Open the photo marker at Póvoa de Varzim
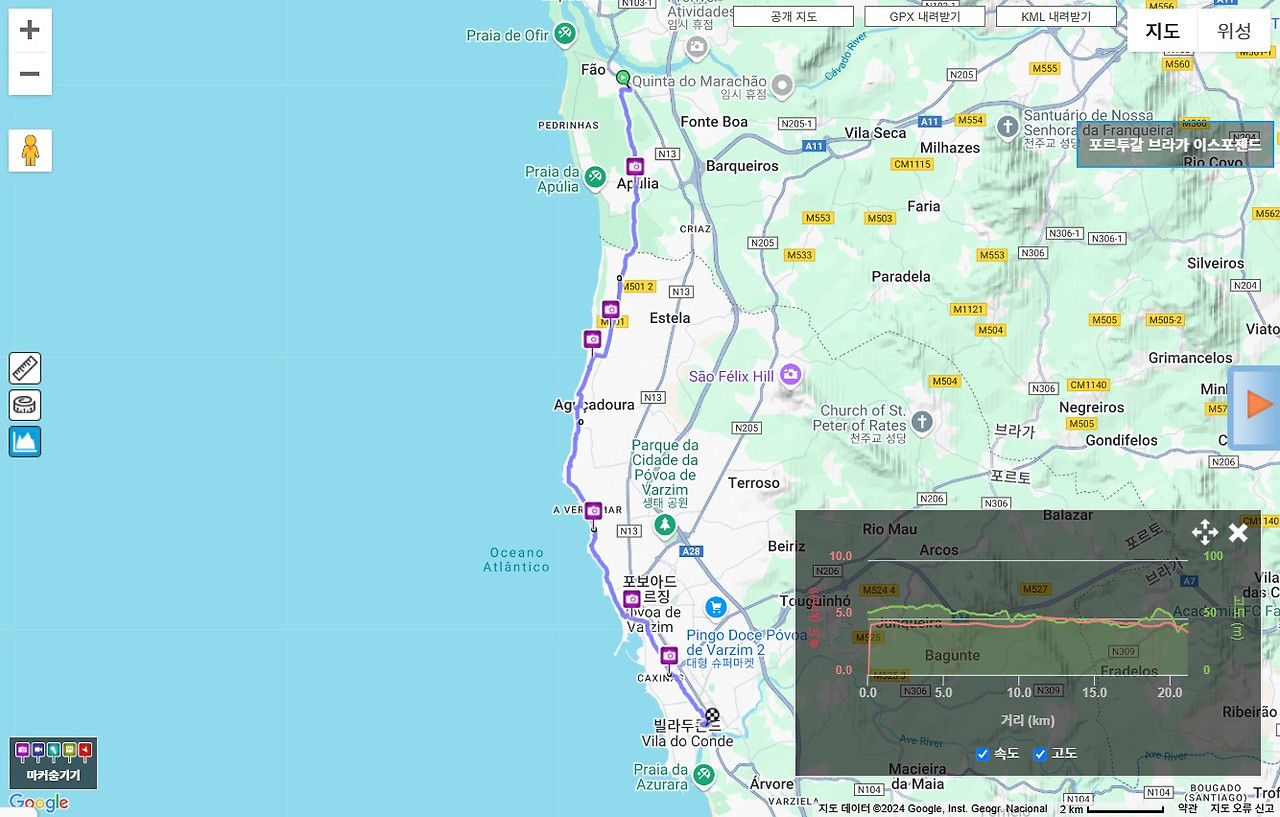Screen dimensions: 1280x817 (632, 598)
